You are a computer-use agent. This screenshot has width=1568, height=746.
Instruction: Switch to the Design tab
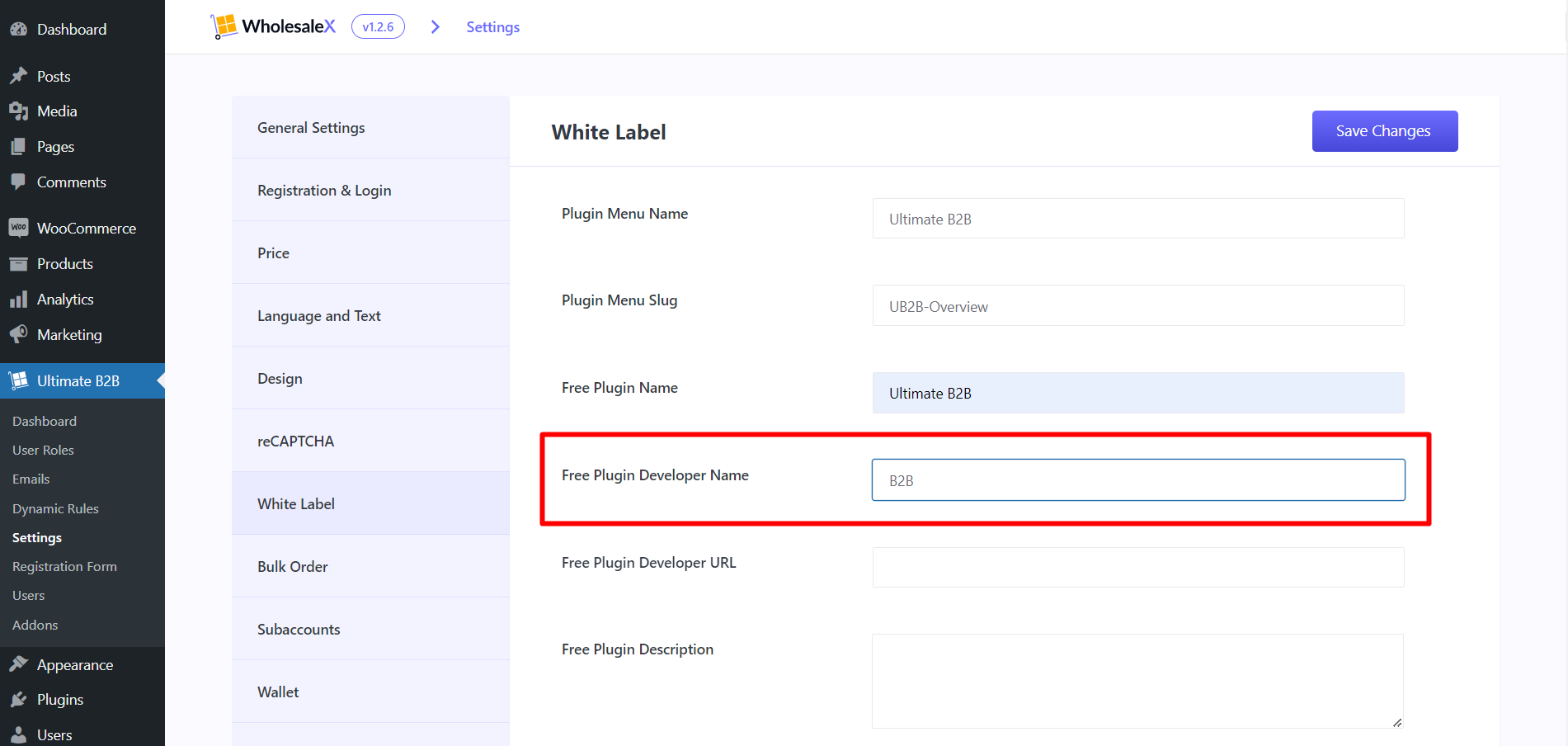[x=370, y=379]
